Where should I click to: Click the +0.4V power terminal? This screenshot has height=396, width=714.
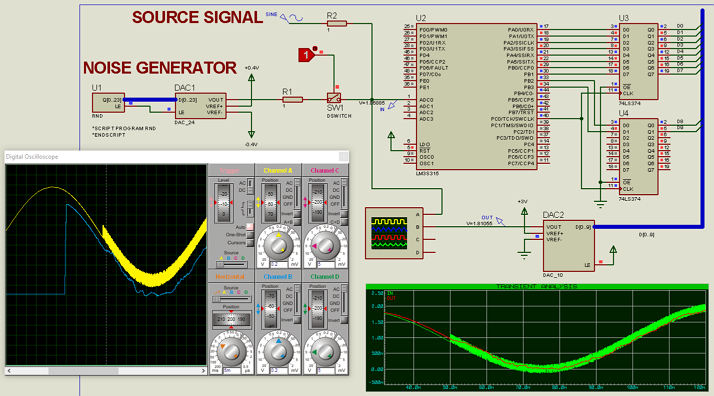[x=251, y=78]
